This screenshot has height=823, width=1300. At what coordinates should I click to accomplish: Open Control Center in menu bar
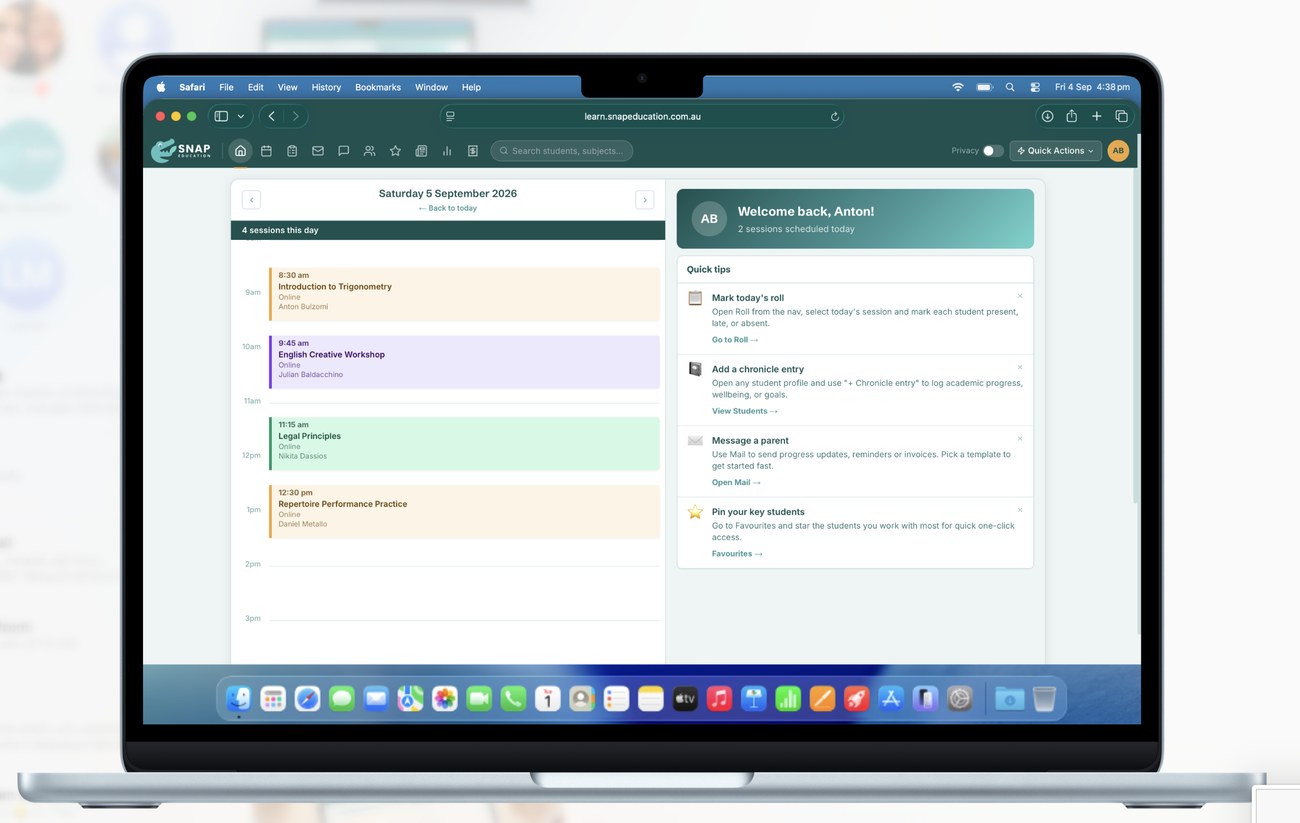(1035, 87)
